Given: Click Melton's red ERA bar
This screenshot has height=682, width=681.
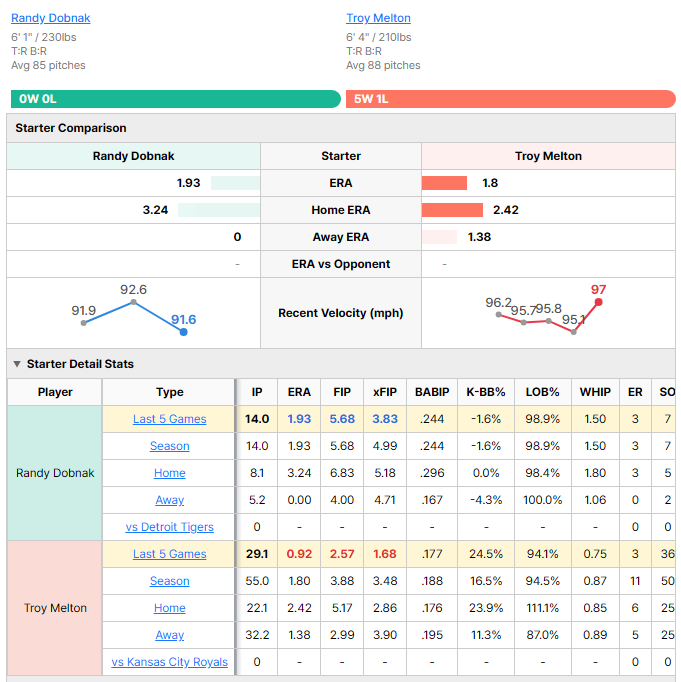Looking at the screenshot, I should coord(444,183).
